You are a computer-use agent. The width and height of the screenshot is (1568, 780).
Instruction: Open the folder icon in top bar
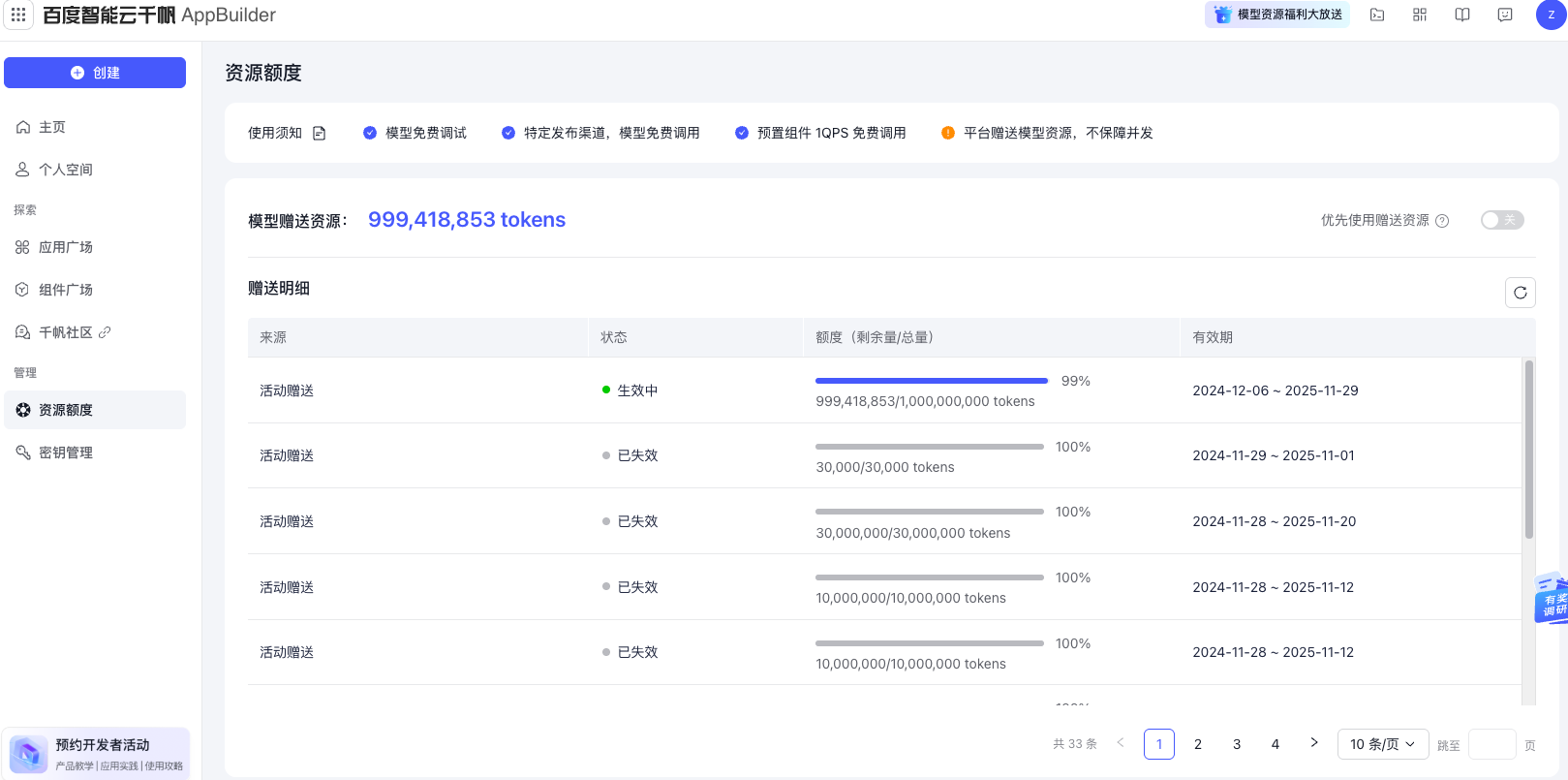(x=1377, y=15)
